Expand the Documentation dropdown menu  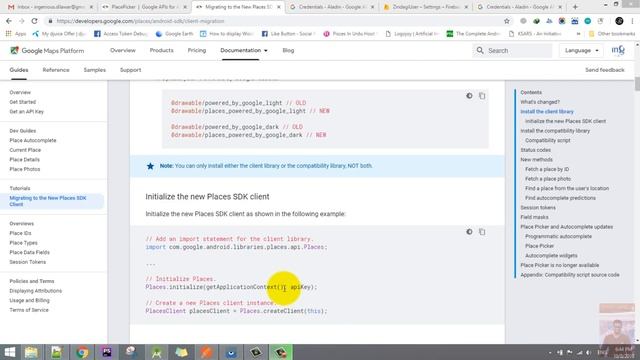244,50
